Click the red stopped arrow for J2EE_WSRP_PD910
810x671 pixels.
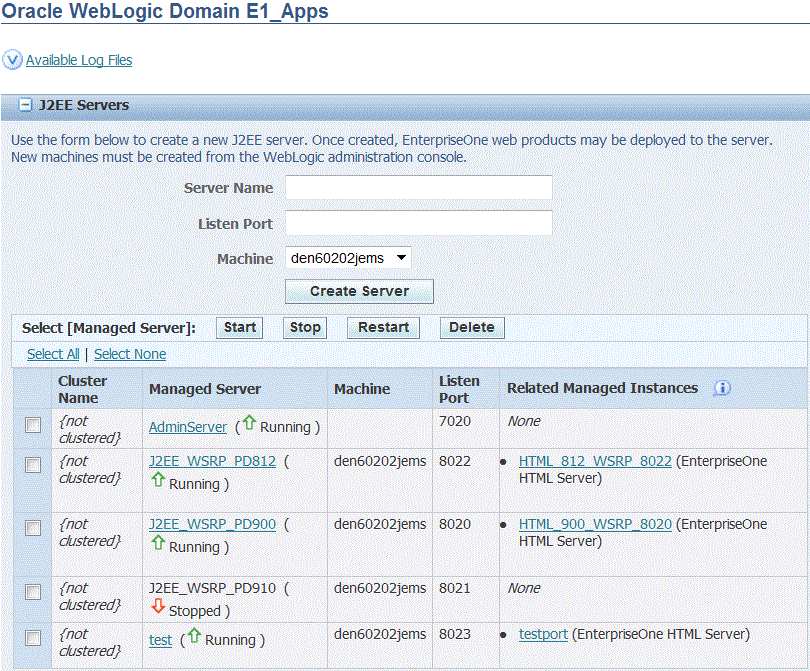[158, 606]
